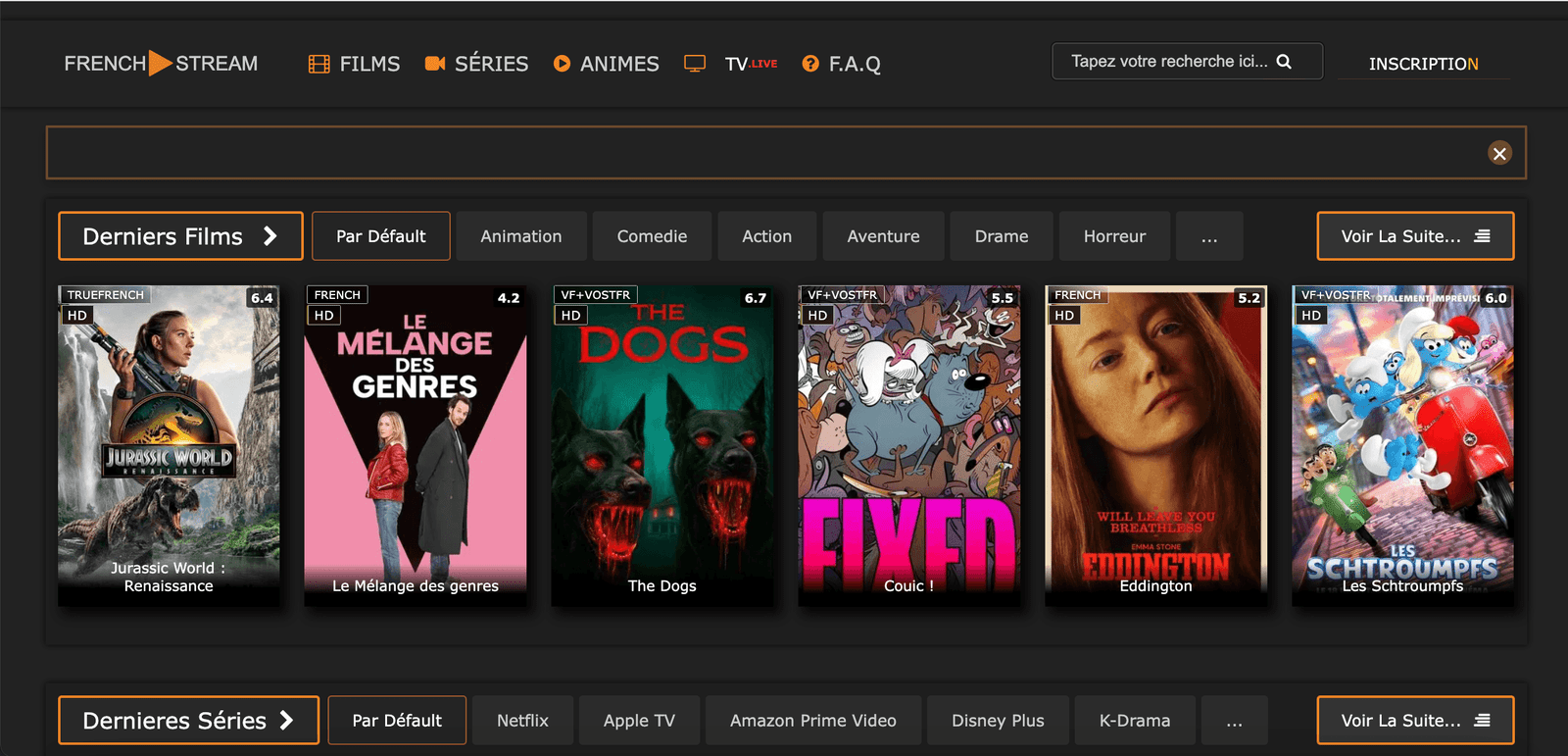The image size is (1568, 756).
Task: Expand Derniers Films section with chevron
Action: point(270,236)
